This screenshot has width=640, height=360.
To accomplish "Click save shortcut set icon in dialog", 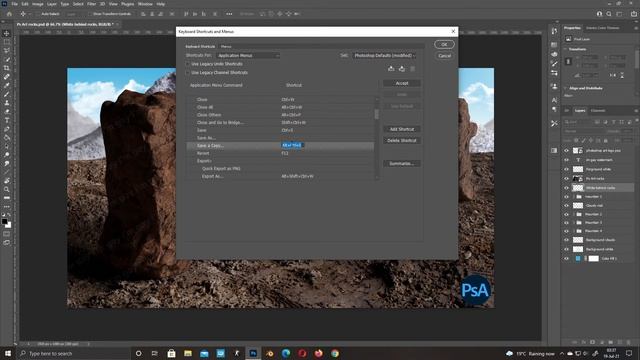I will tap(391, 69).
